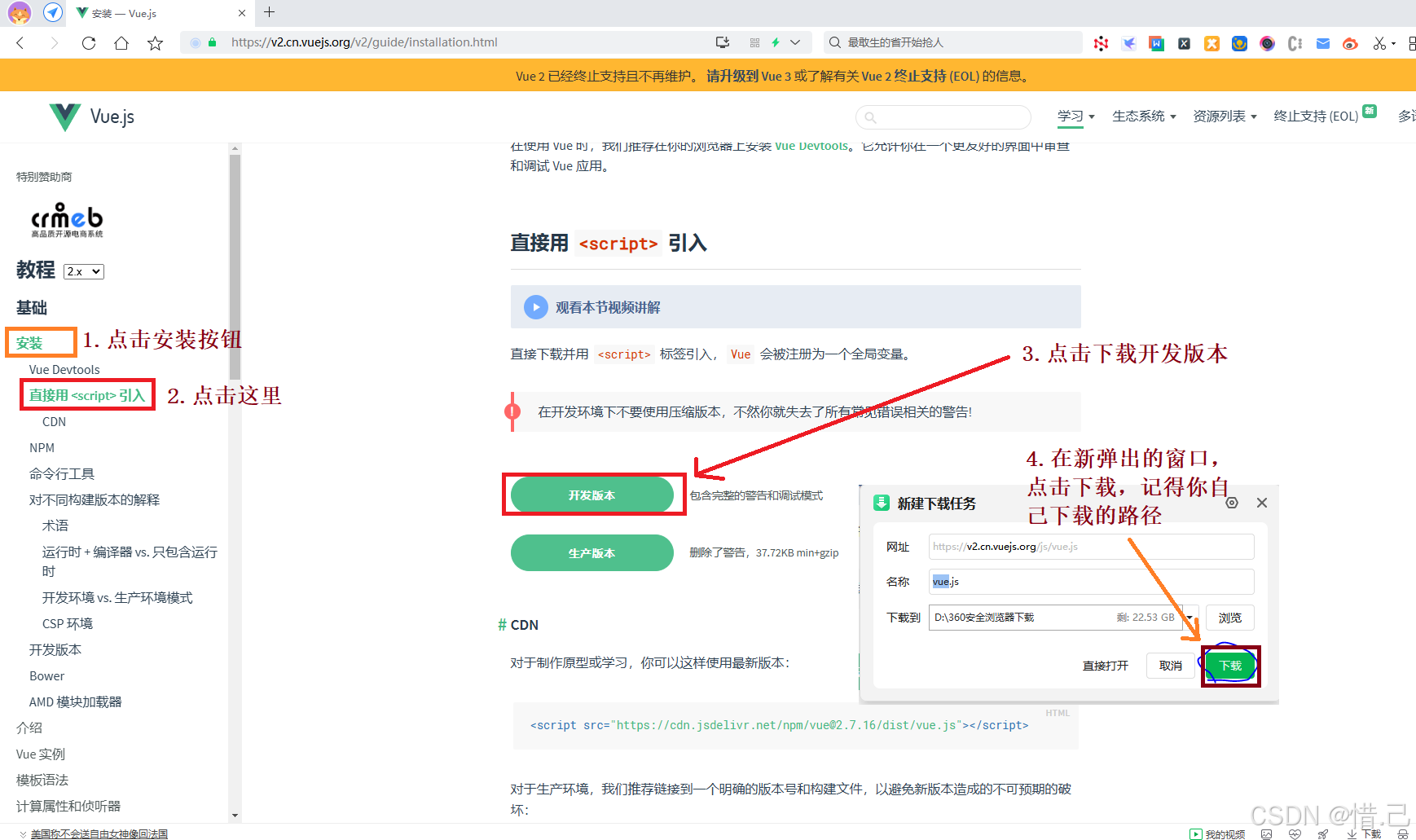Click the green 下载 button in download dialog
Viewport: 1416px width, 840px height.
pos(1230,666)
